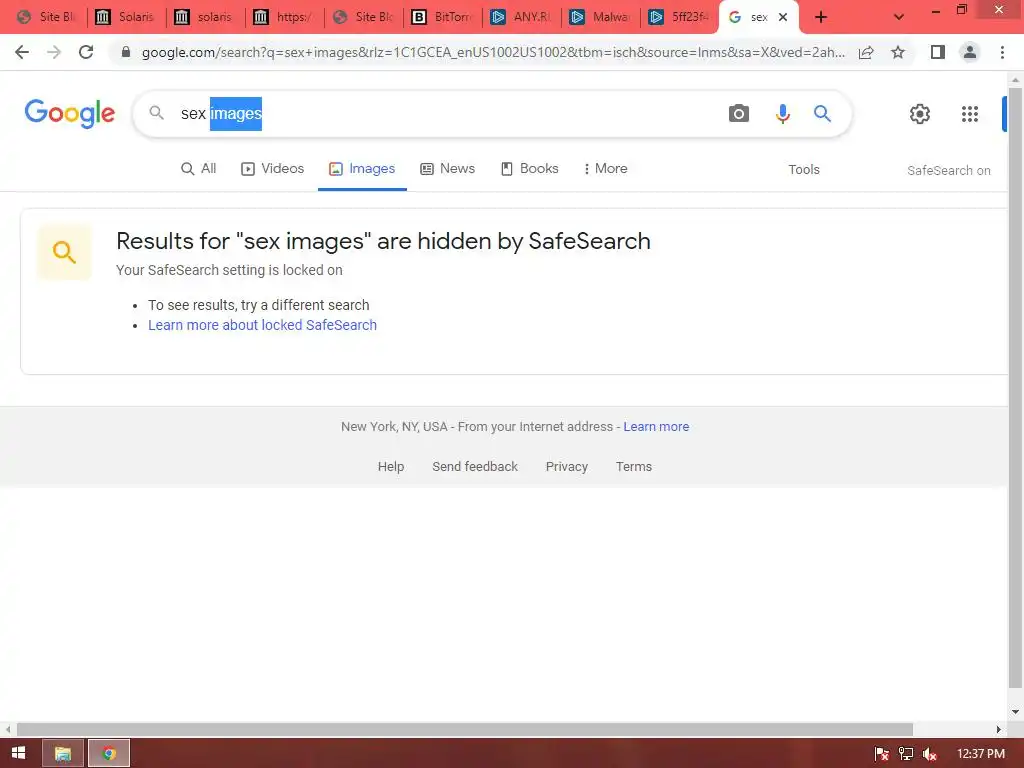Image resolution: width=1024 pixels, height=768 pixels.
Task: Show the taskbar clock 12:37 PM
Action: pos(980,753)
